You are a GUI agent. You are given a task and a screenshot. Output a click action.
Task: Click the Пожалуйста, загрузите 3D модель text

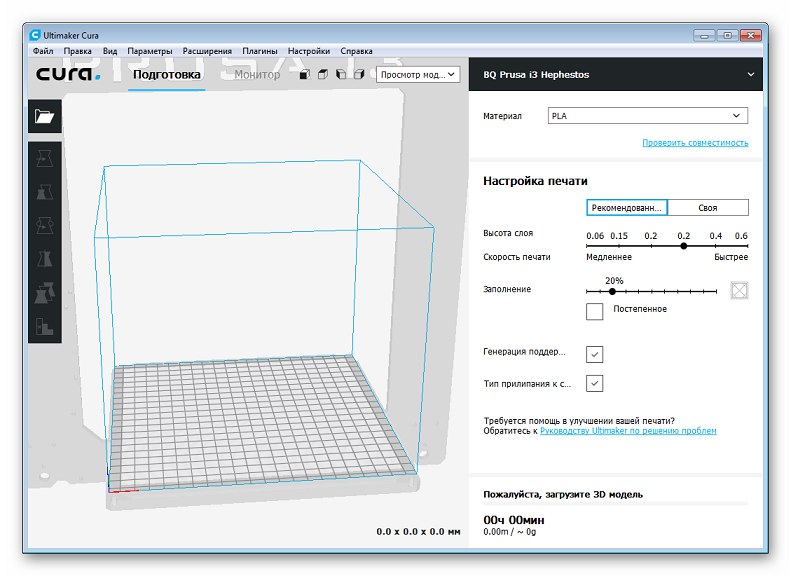coord(563,494)
